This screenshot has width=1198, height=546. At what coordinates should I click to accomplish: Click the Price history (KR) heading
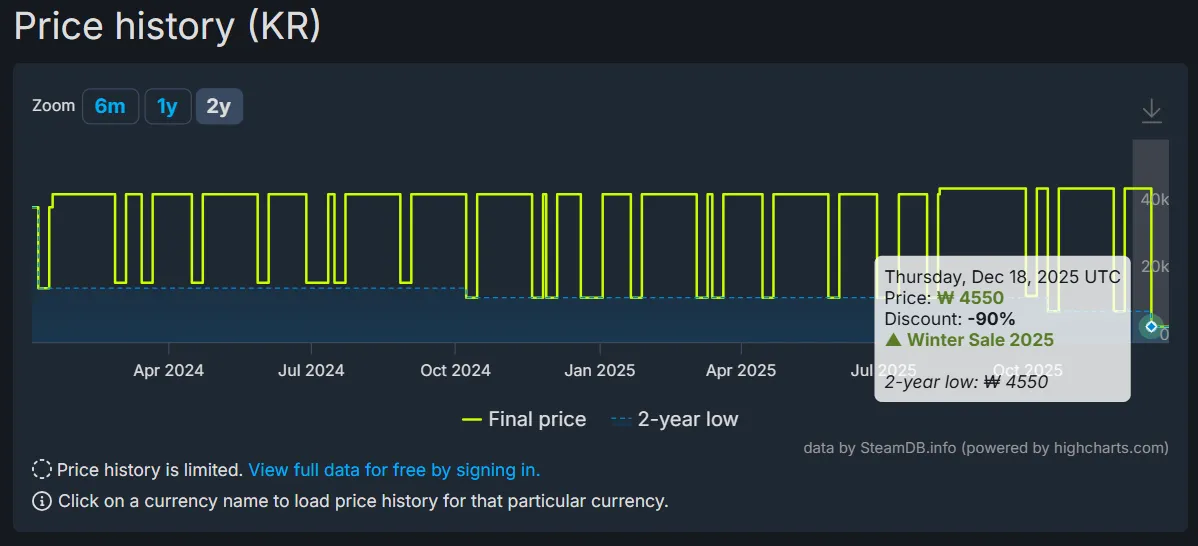(x=167, y=26)
